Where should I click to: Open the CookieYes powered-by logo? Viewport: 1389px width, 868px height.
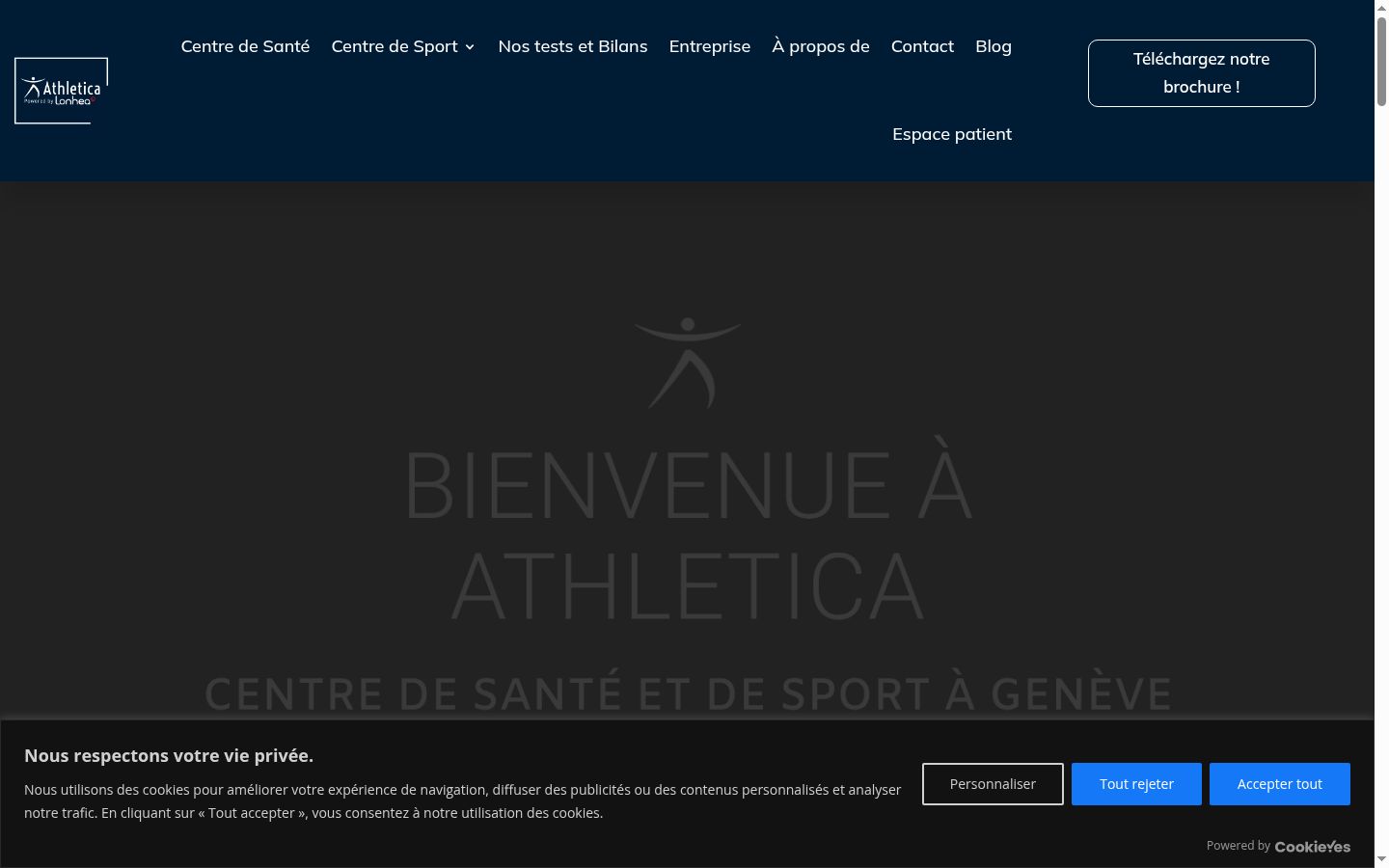point(1313,847)
